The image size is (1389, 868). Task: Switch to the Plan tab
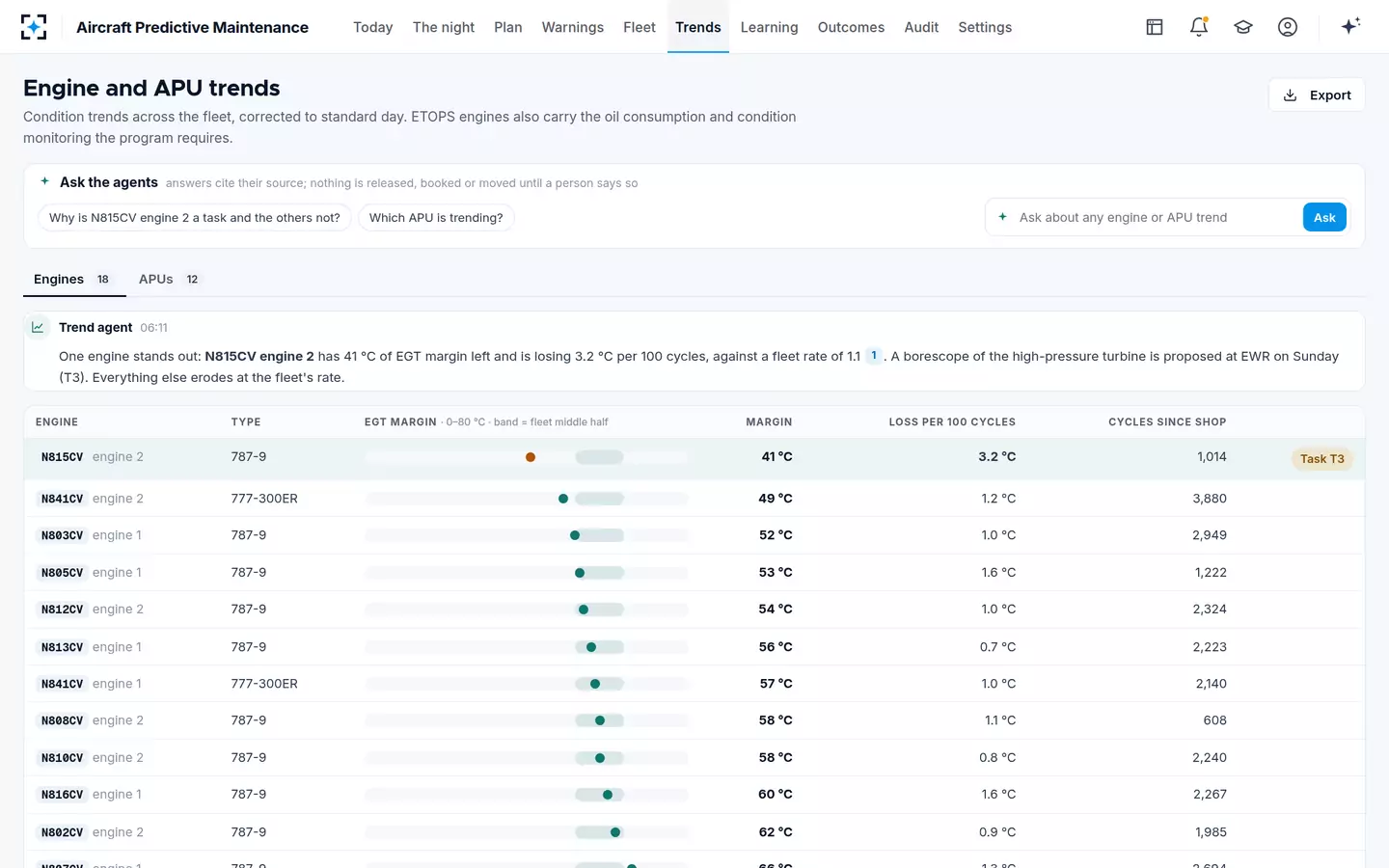(x=508, y=27)
